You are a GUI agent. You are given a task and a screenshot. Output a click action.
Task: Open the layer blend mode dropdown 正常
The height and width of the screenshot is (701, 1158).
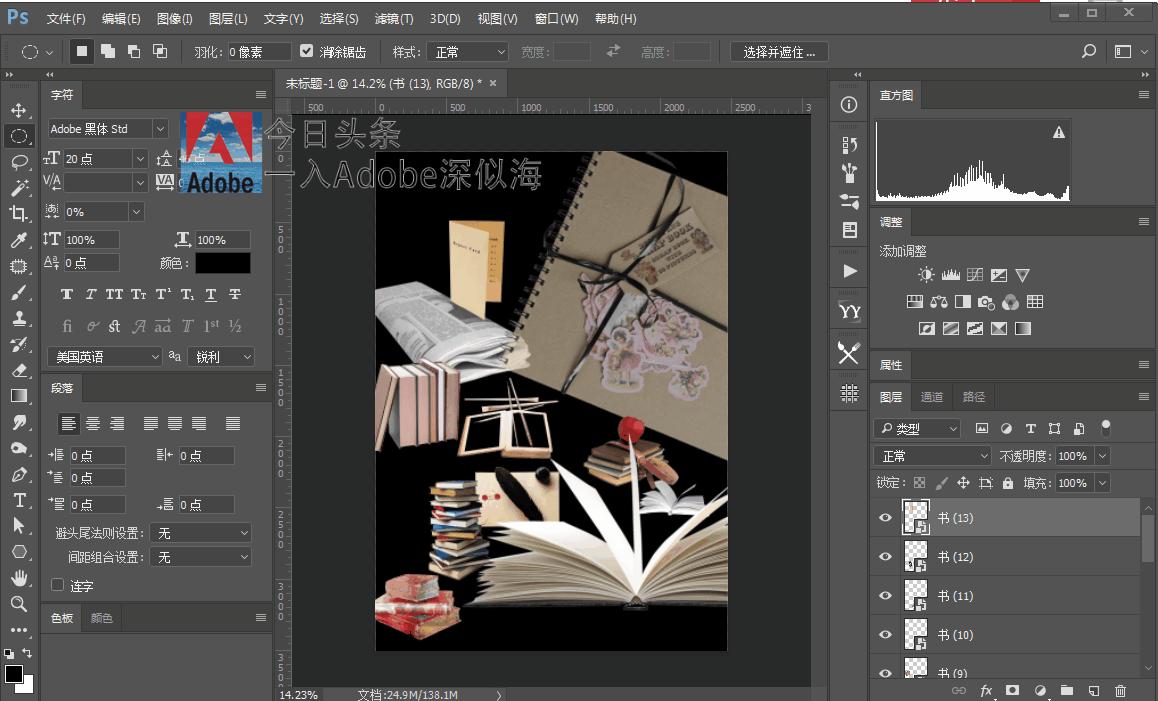(x=930, y=455)
